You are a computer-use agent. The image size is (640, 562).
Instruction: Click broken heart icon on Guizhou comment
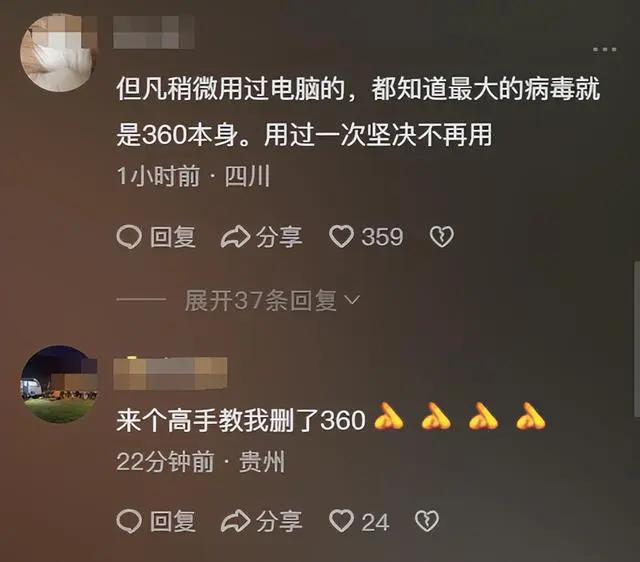click(x=427, y=521)
